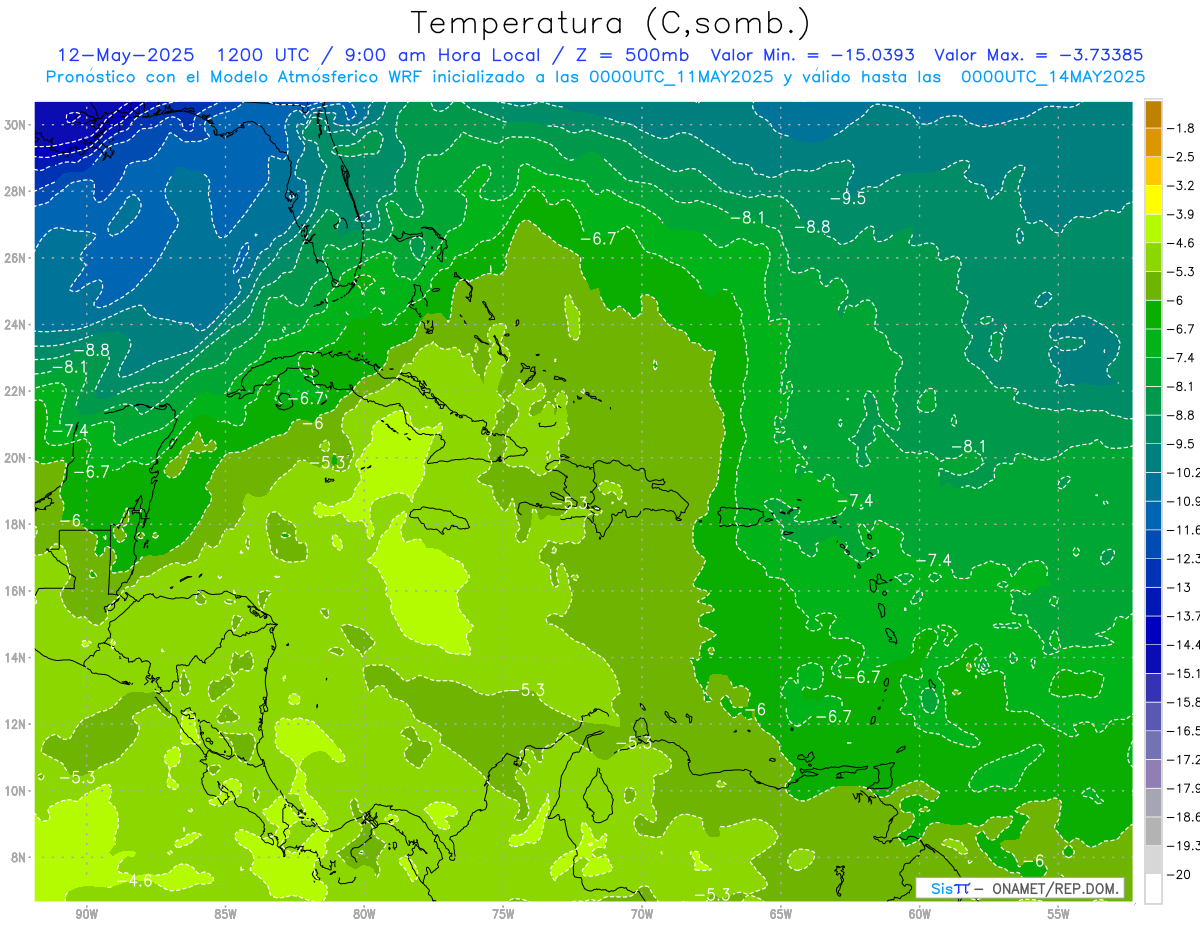Click the '28N' latitude axis label
Viewport: 1200px width, 927px height.
pyautogui.click(x=15, y=191)
